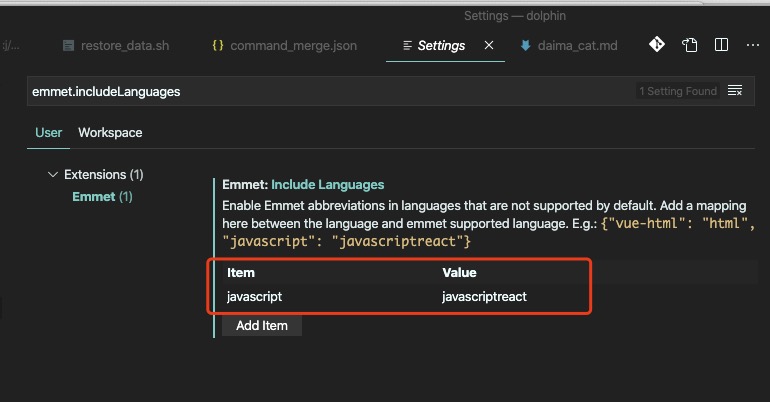The height and width of the screenshot is (402, 770).
Task: Select the javascript item cell
Action: (x=254, y=296)
